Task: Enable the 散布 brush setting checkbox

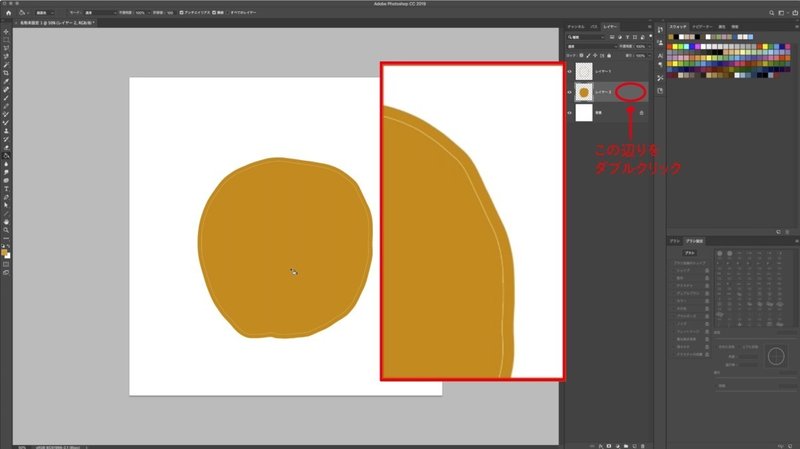Action: (674, 278)
